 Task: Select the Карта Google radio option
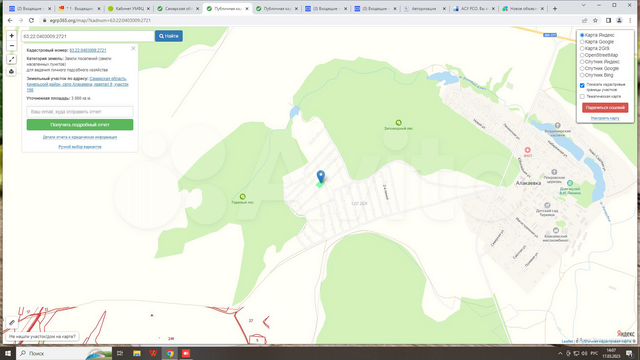(582, 42)
